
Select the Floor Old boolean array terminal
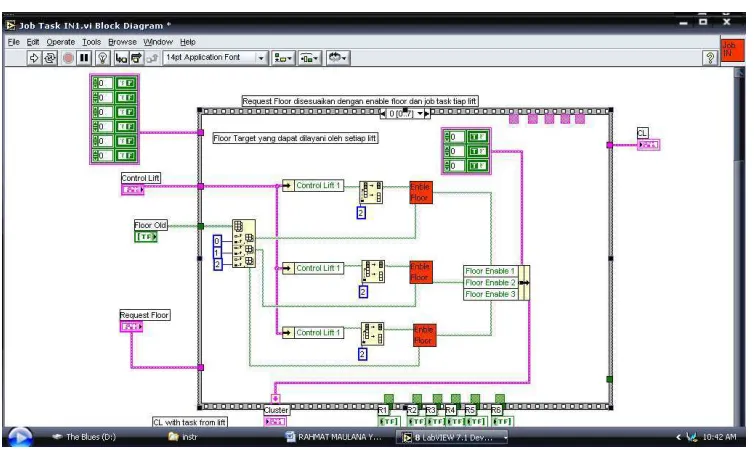coord(146,237)
